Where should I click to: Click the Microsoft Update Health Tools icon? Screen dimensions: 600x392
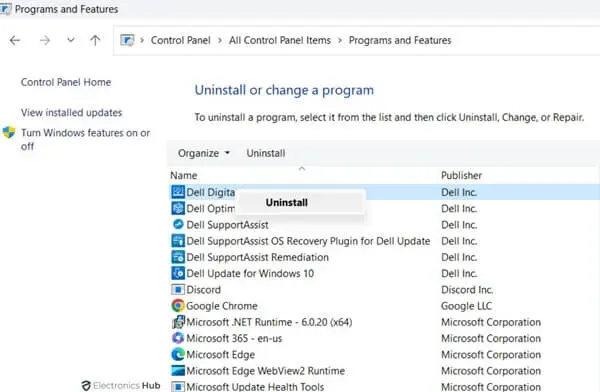click(178, 386)
